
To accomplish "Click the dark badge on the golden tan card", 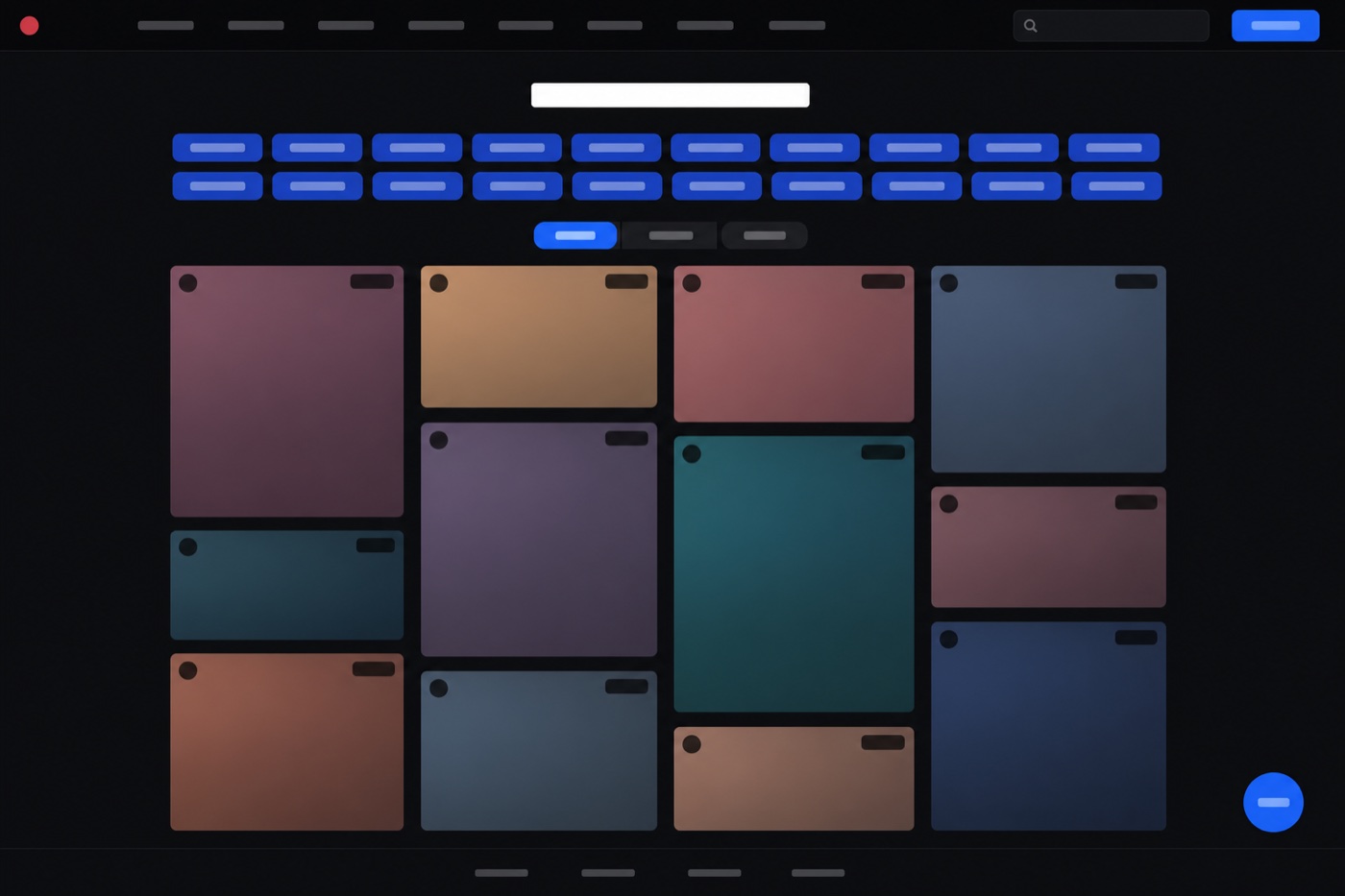I will 626,281.
